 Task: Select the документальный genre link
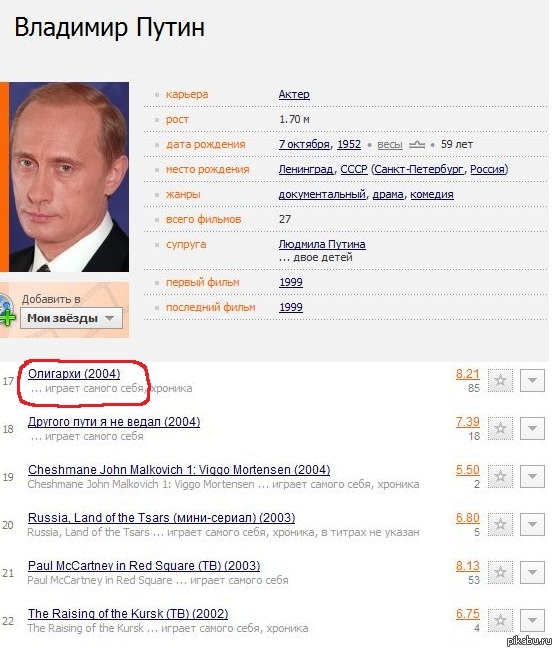pos(322,194)
